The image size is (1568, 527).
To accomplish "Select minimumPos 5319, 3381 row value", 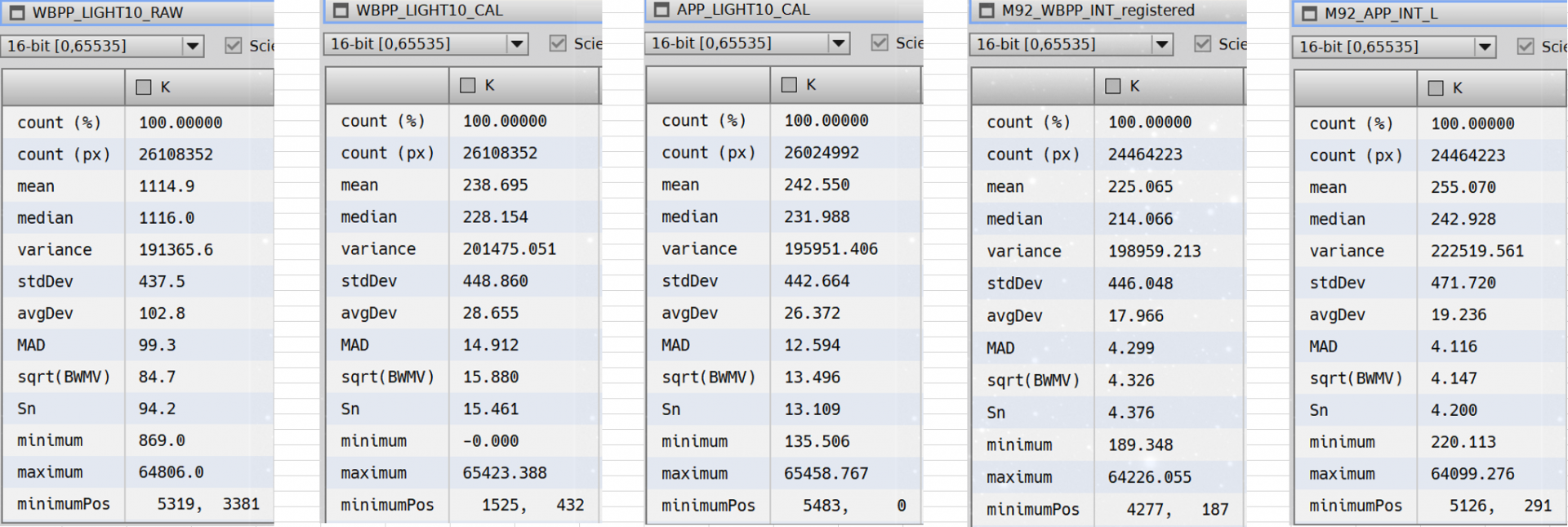I will pos(208,504).
